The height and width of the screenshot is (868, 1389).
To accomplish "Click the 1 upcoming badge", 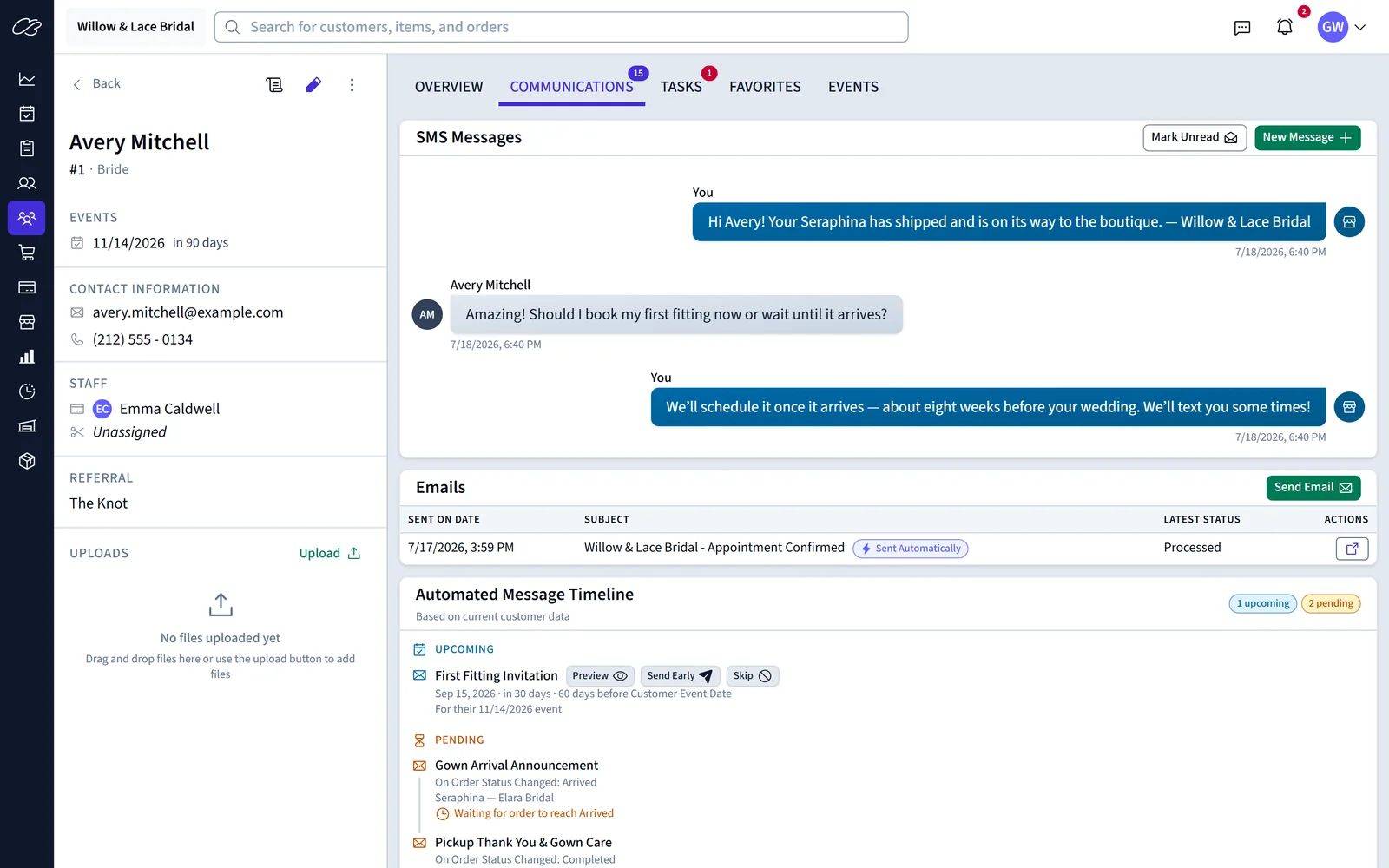I will click(1263, 604).
